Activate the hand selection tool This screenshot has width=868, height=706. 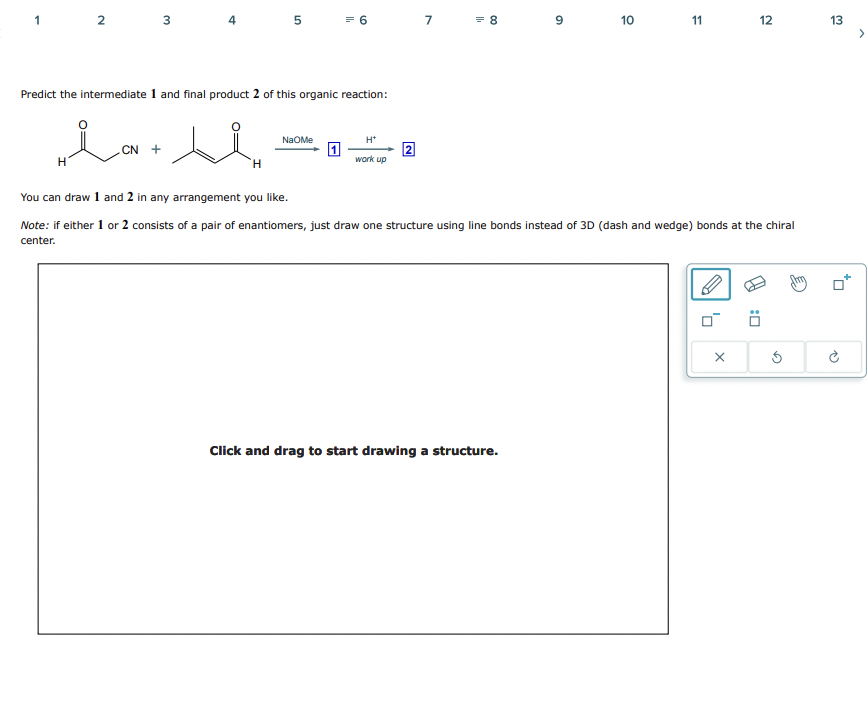click(x=797, y=283)
